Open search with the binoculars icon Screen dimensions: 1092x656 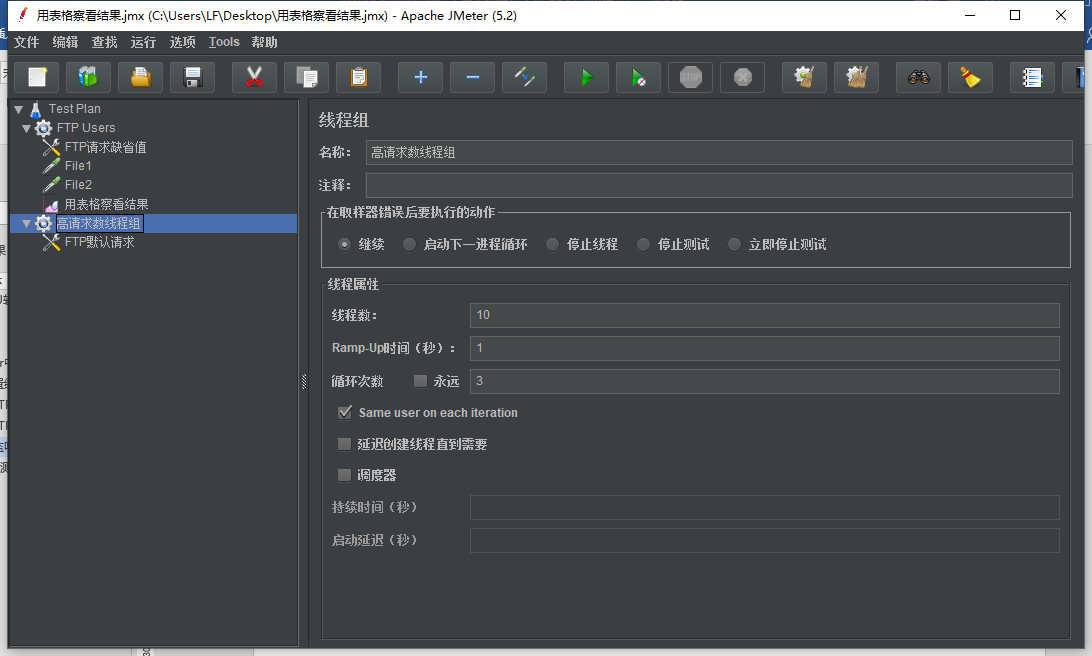(918, 77)
